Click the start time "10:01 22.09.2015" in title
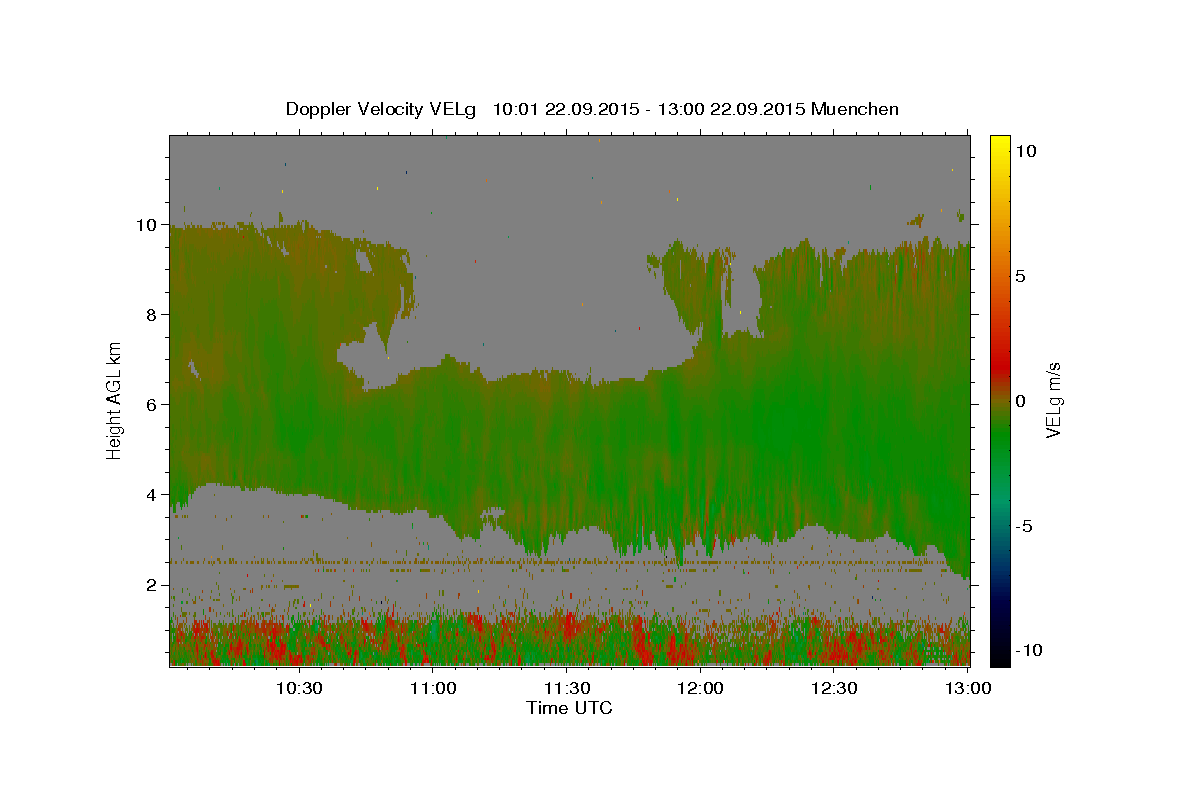This screenshot has width=1200, height=800. (566, 109)
